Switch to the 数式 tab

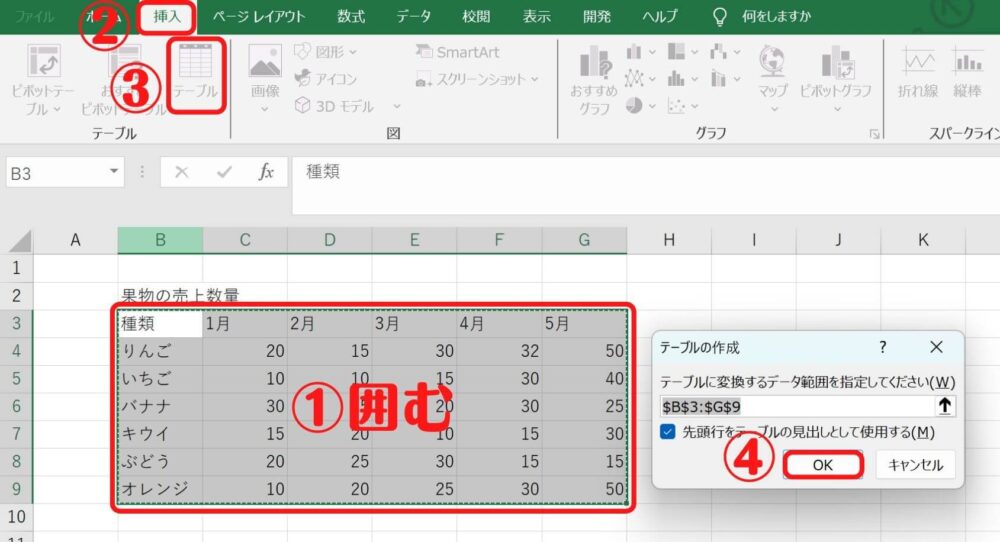tap(351, 17)
